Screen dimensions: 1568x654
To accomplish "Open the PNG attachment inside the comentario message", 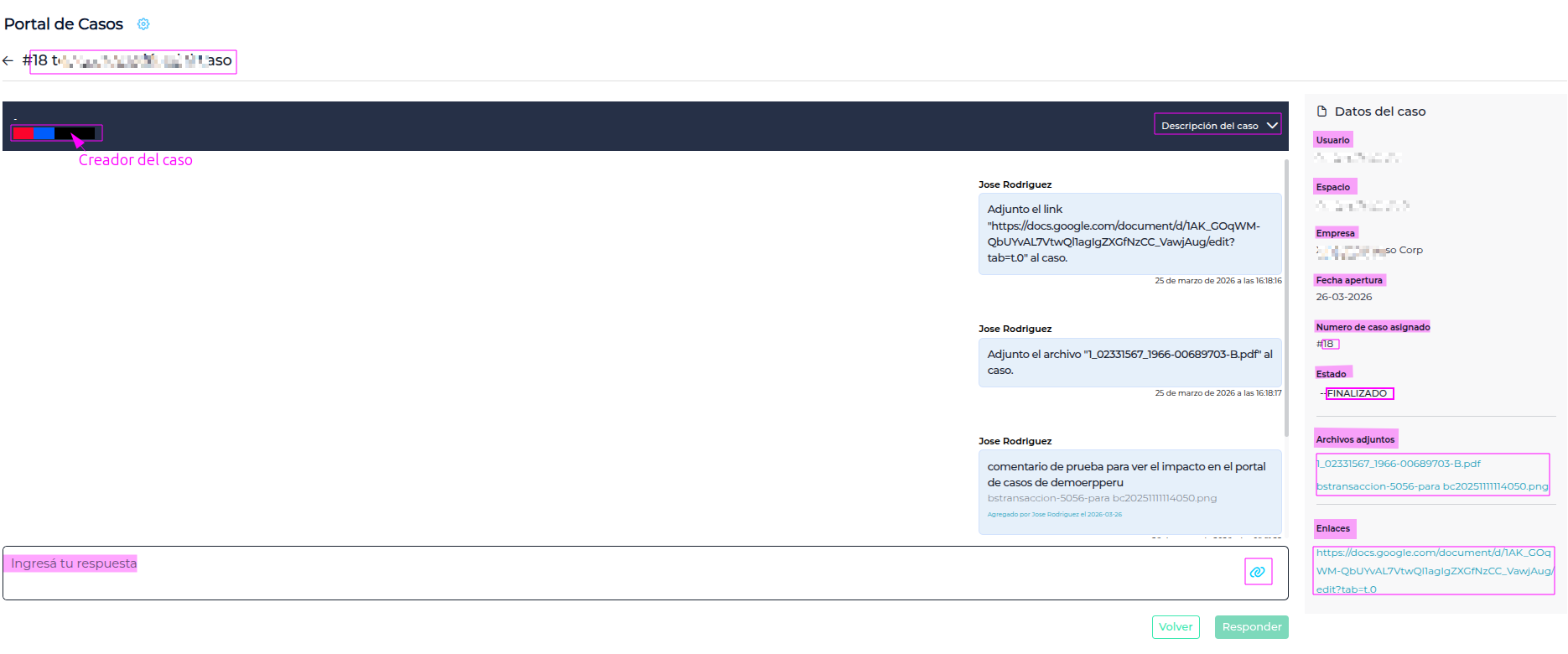I will 1102,498.
